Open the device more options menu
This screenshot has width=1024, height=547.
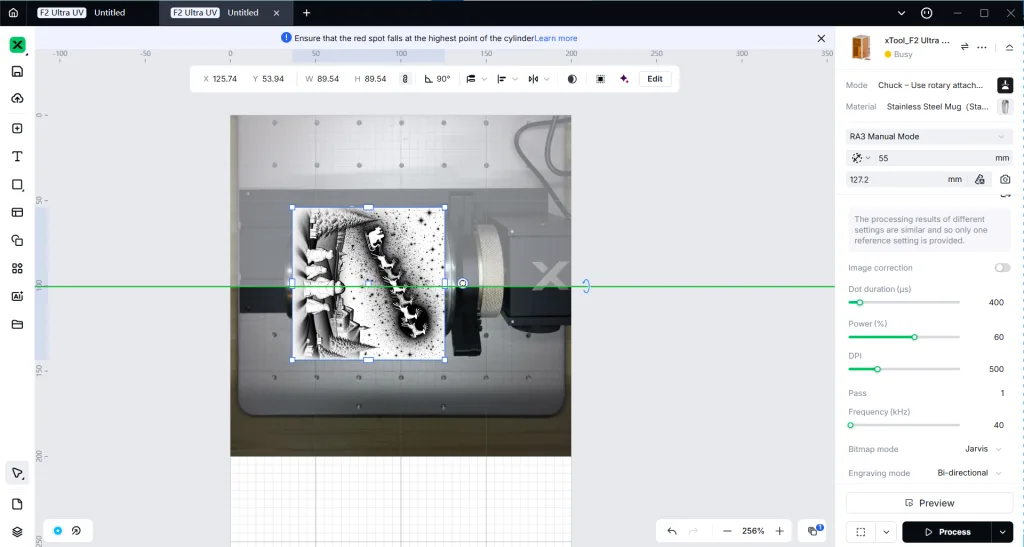982,47
